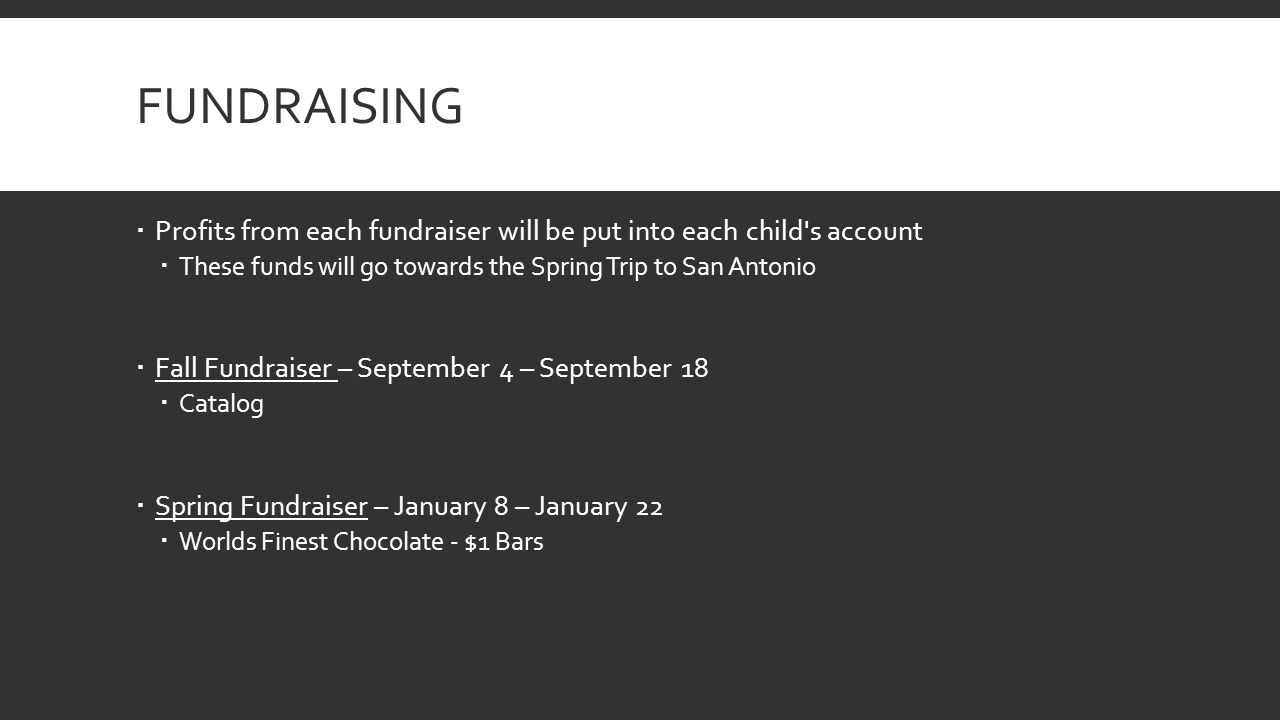
Task: Click the September 4 date text
Action: tap(436, 369)
